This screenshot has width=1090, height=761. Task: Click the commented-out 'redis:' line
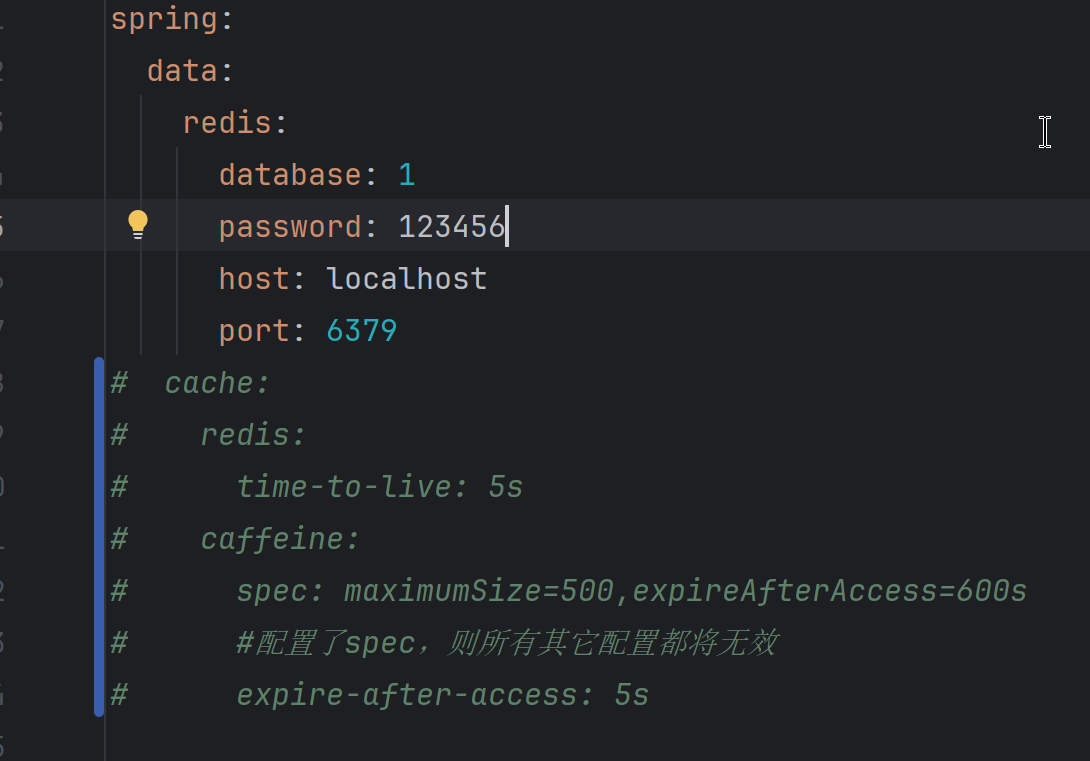(253, 435)
